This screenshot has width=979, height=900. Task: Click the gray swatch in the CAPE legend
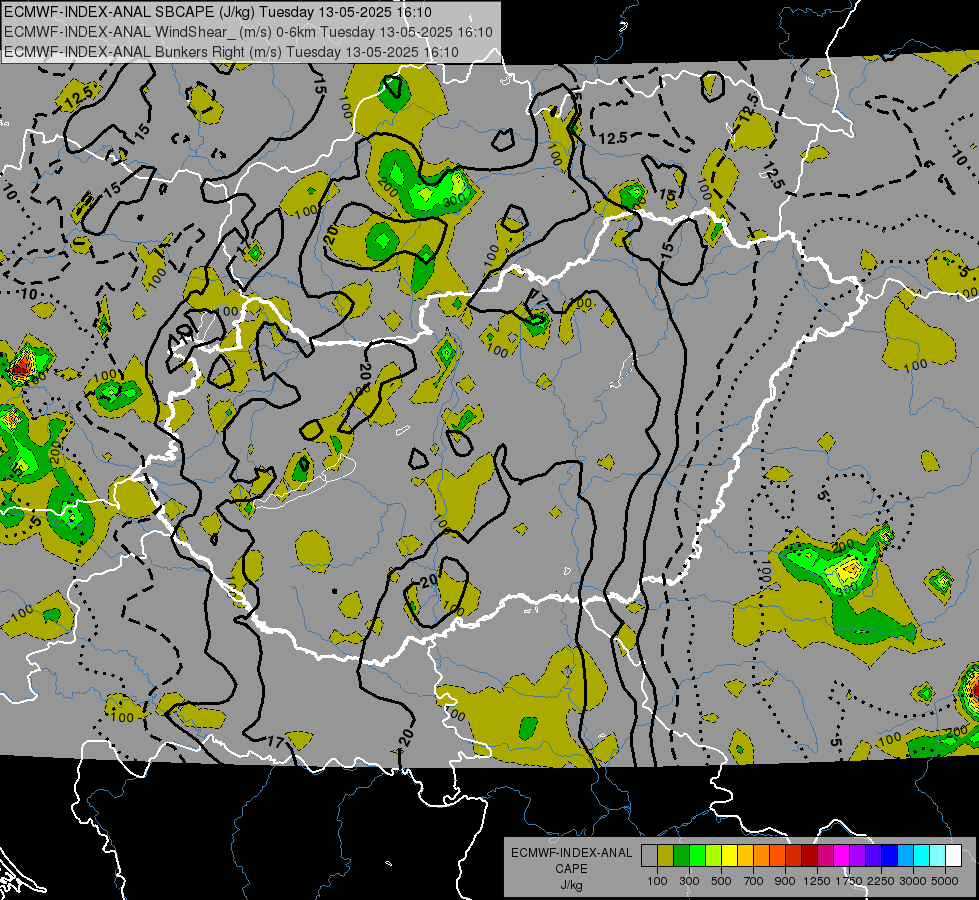click(649, 856)
